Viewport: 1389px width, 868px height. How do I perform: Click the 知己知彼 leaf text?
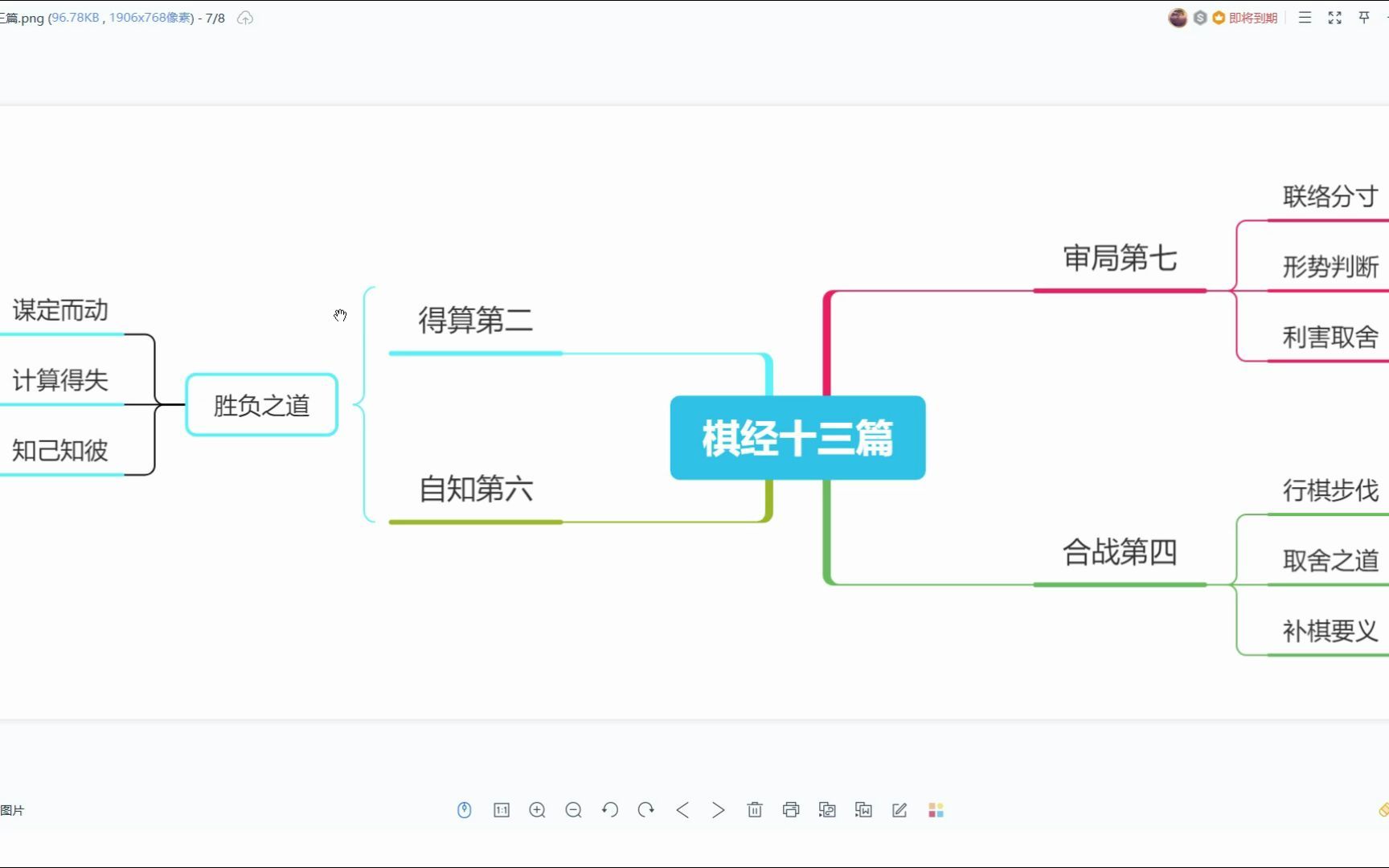click(x=60, y=450)
